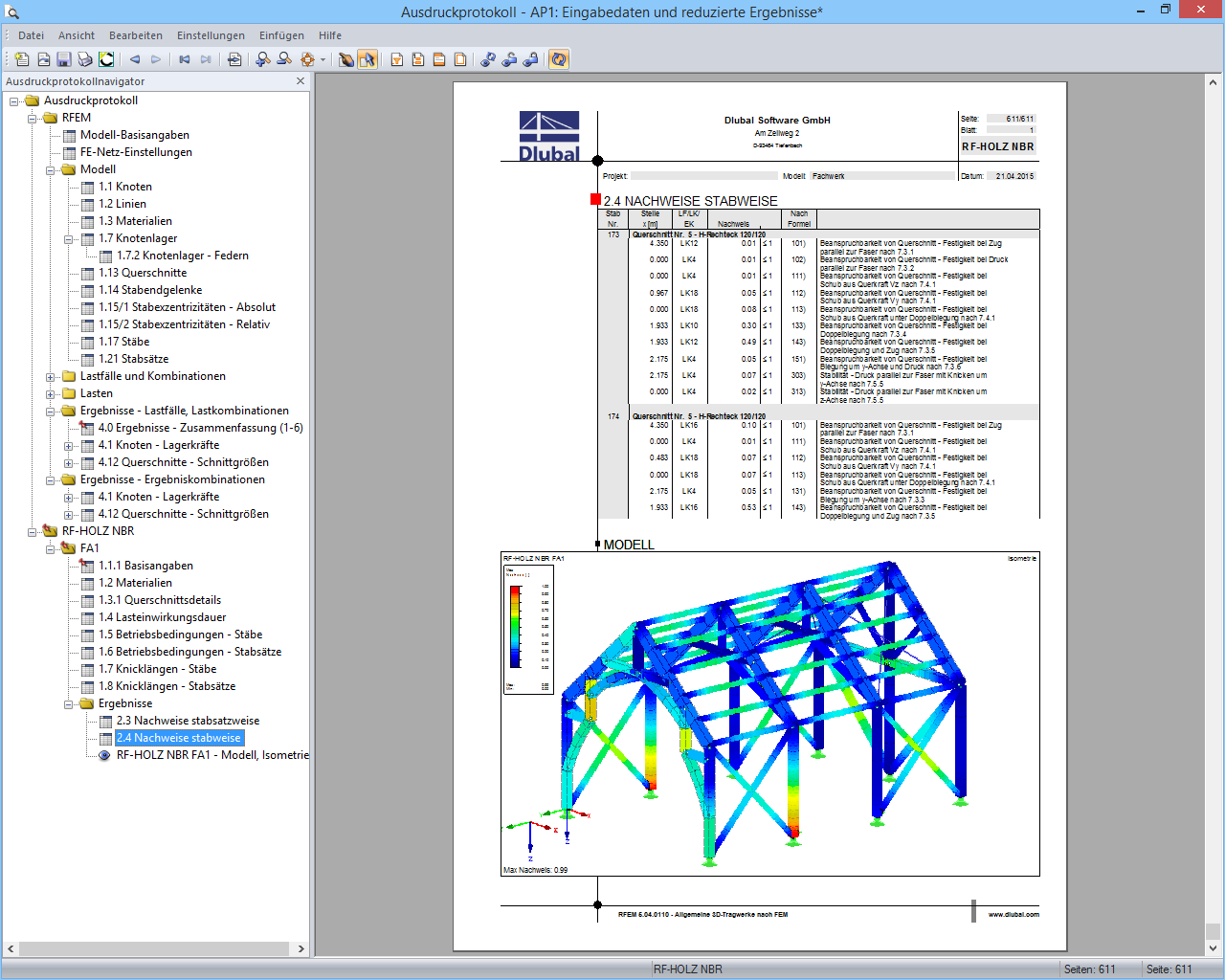
Task: Select 2.3 Nachweise stabsatzweise entry
Action: (188, 721)
